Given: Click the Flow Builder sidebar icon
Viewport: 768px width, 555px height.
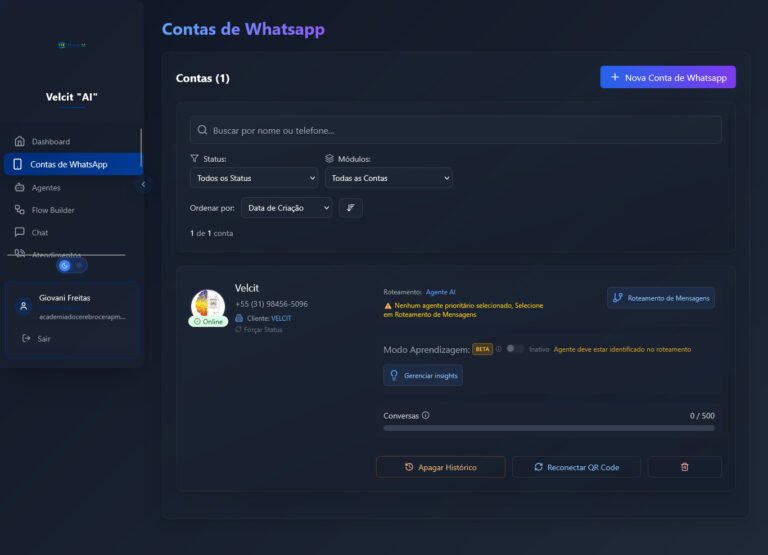Looking at the screenshot, I should (19, 210).
